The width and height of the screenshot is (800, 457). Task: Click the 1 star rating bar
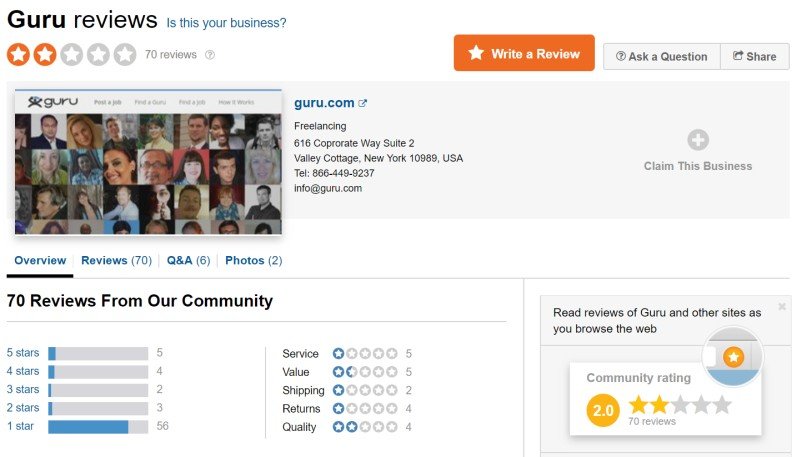coord(98,427)
